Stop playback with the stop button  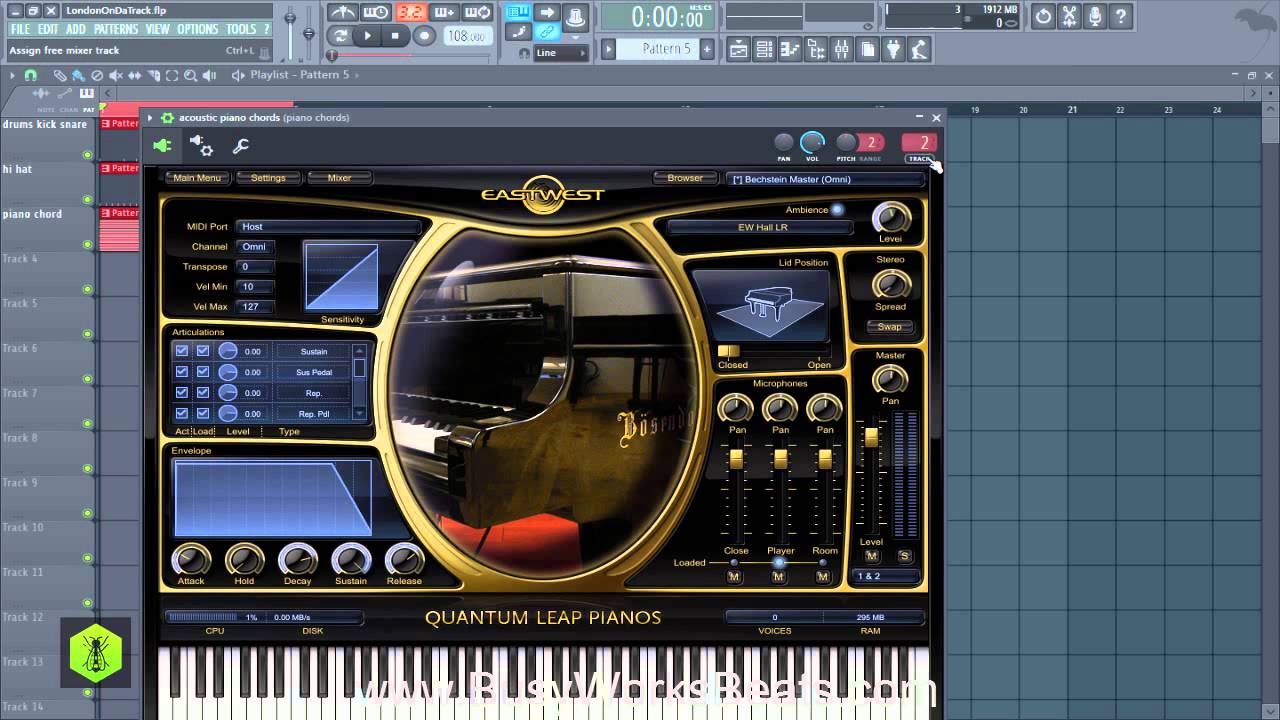click(395, 36)
